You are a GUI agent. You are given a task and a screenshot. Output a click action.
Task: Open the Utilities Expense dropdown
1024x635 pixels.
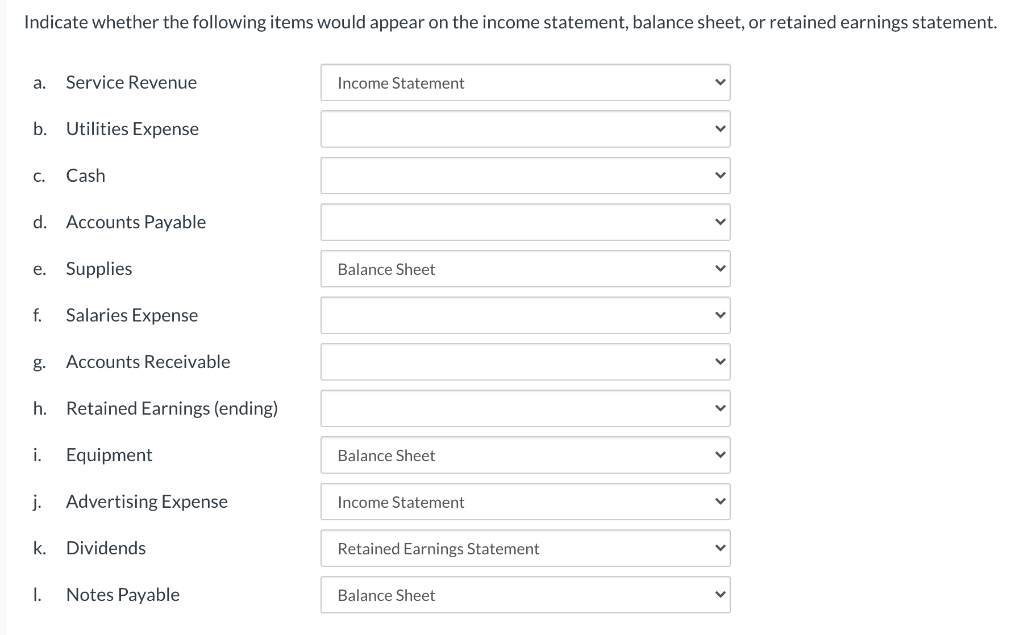525,128
